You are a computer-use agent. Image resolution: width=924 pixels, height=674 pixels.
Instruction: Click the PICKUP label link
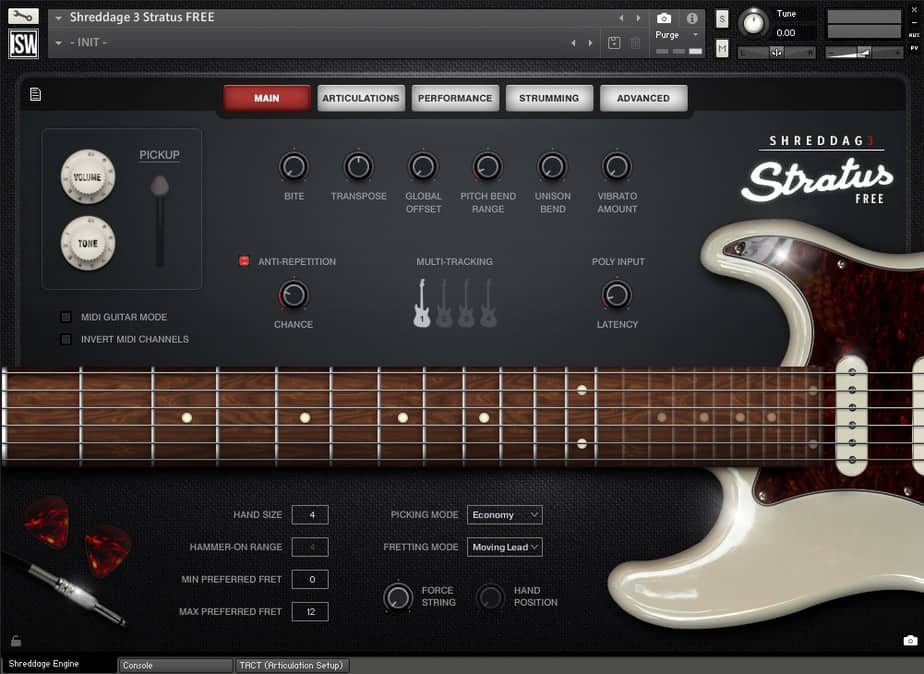coord(159,155)
